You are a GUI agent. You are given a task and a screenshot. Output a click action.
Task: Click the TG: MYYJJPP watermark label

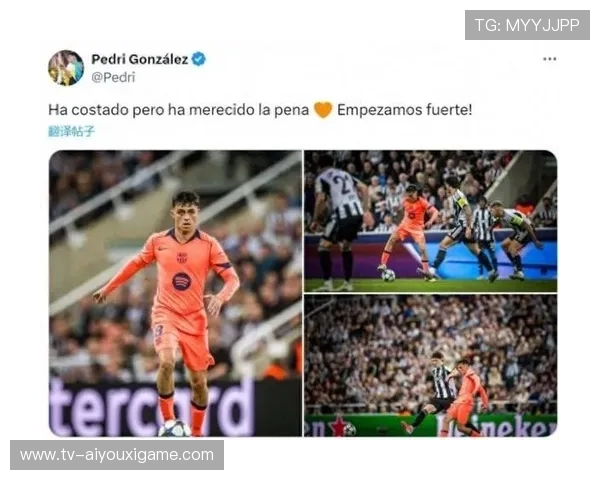[x=527, y=25]
